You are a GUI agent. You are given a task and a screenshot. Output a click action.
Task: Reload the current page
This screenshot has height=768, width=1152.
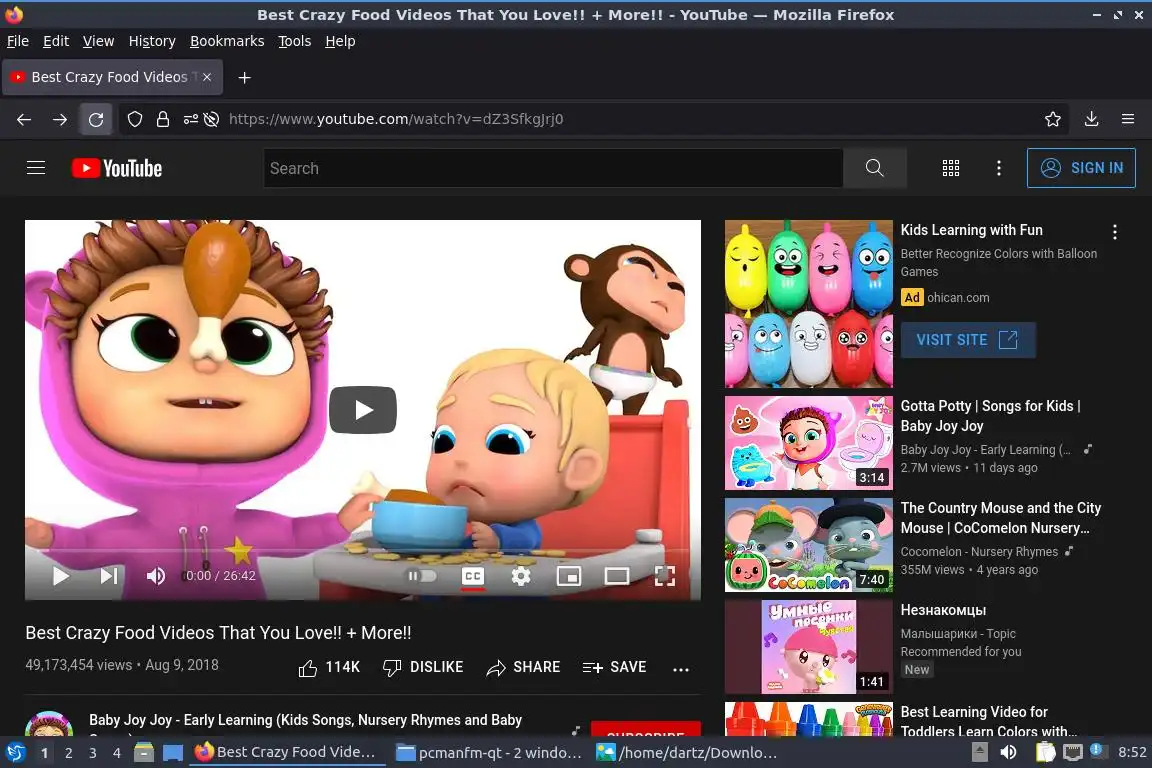(96, 119)
